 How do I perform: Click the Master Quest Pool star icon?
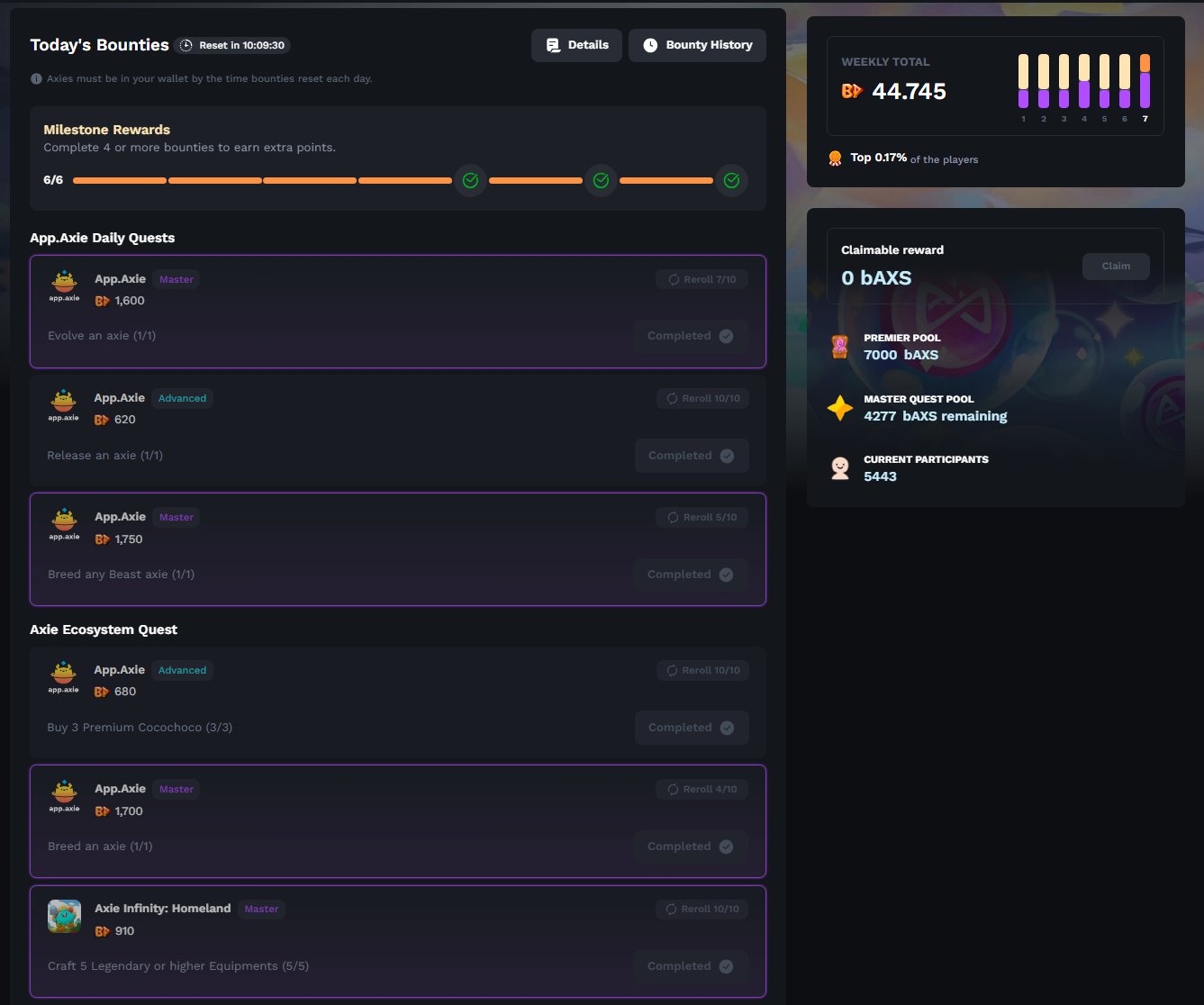[840, 408]
